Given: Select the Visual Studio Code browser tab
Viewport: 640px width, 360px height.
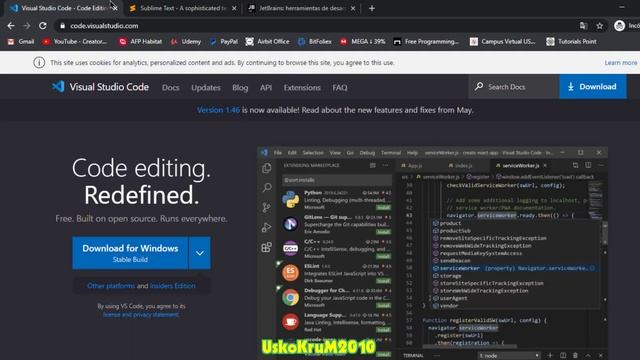Looking at the screenshot, I should [x=64, y=8].
